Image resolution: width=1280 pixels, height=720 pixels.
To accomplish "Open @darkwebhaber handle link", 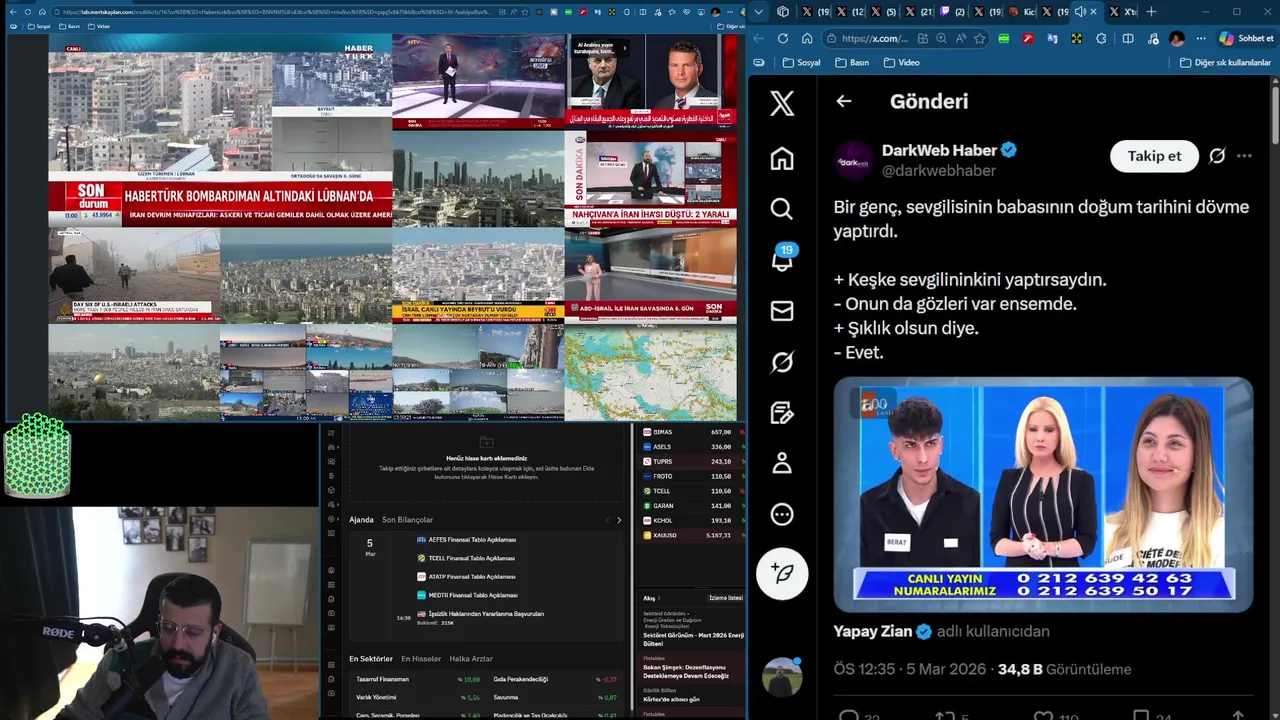I will coord(939,171).
